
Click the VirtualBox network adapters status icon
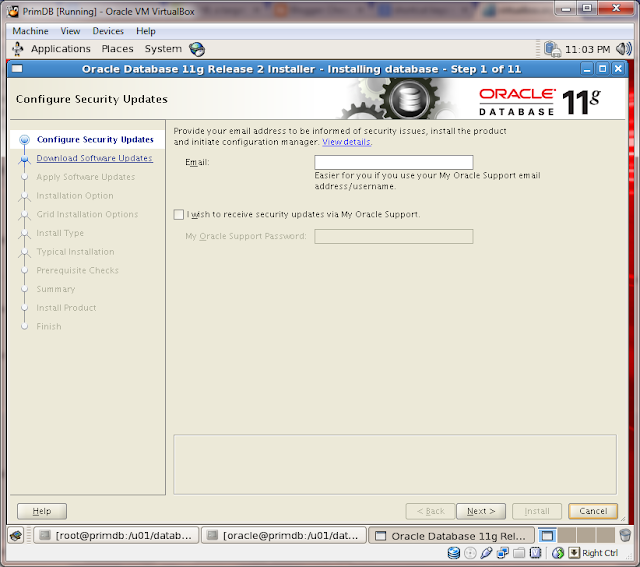(x=502, y=553)
